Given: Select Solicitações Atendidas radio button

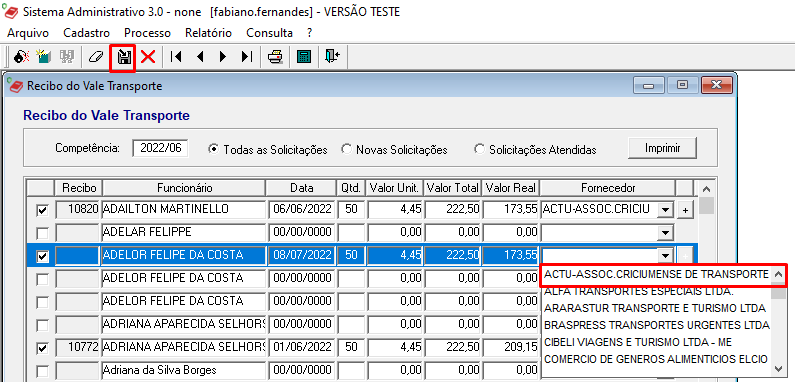Looking at the screenshot, I should pyautogui.click(x=480, y=150).
